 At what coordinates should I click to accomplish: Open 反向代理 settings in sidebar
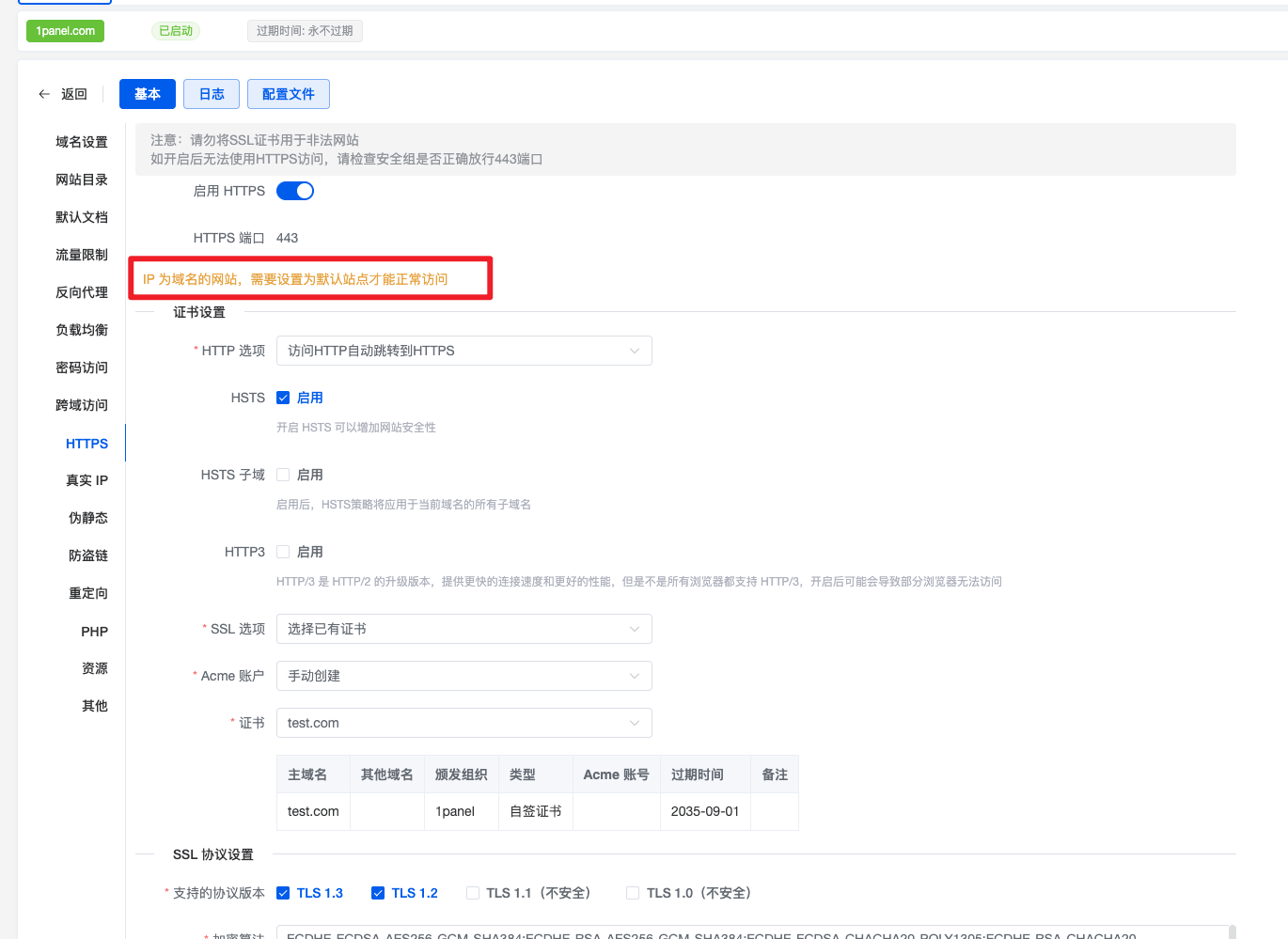tap(82, 292)
